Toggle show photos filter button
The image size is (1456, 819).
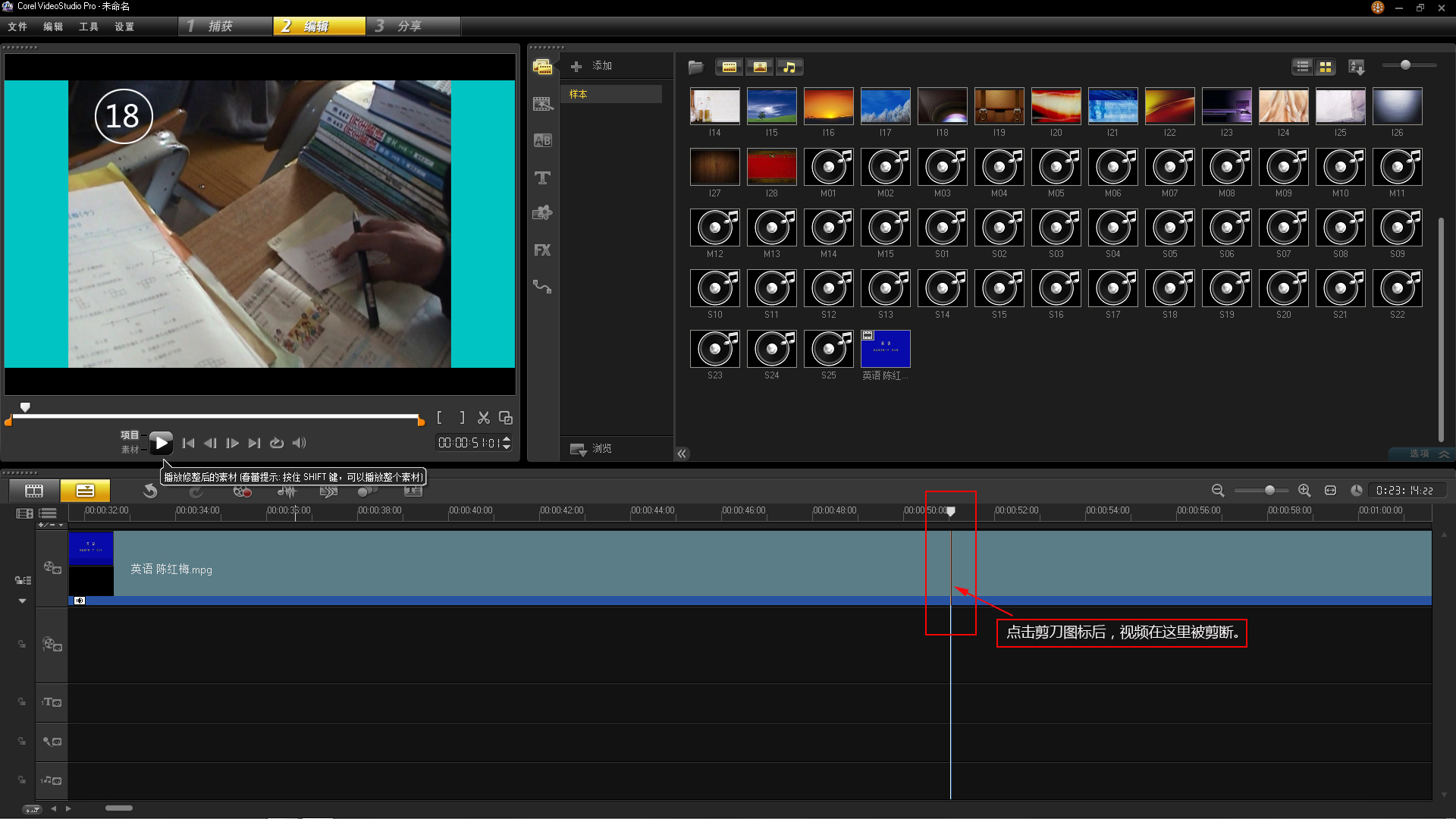[759, 67]
